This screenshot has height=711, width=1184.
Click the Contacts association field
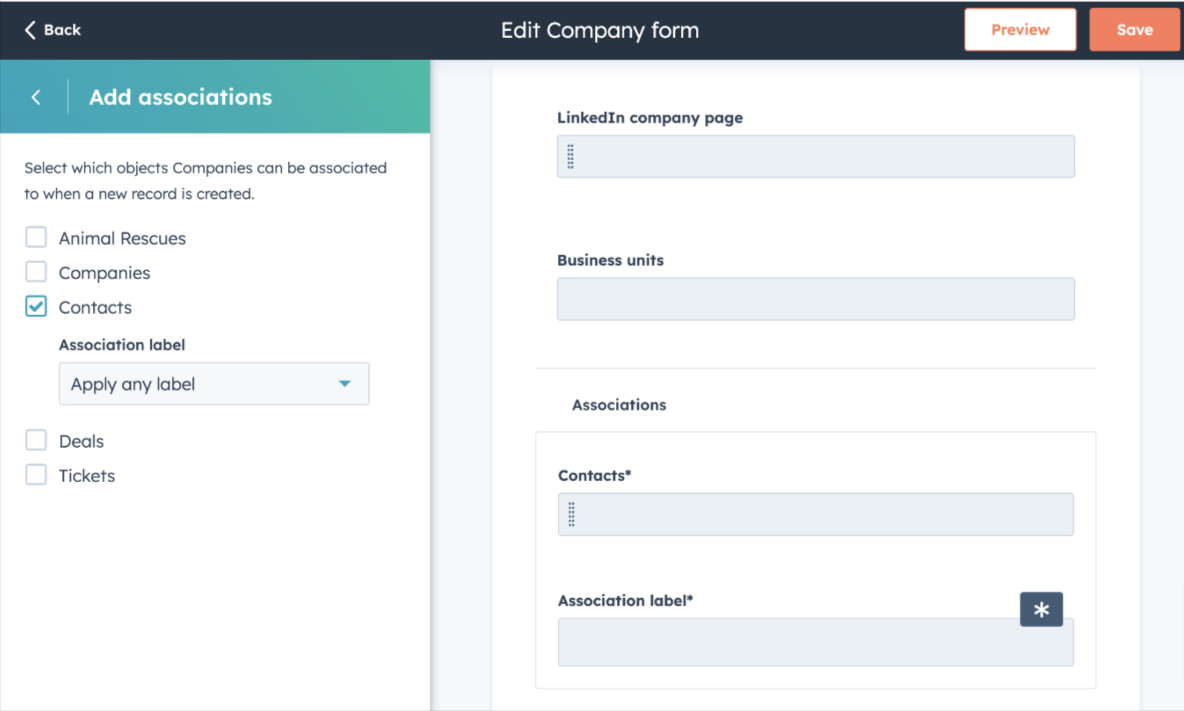(x=816, y=514)
